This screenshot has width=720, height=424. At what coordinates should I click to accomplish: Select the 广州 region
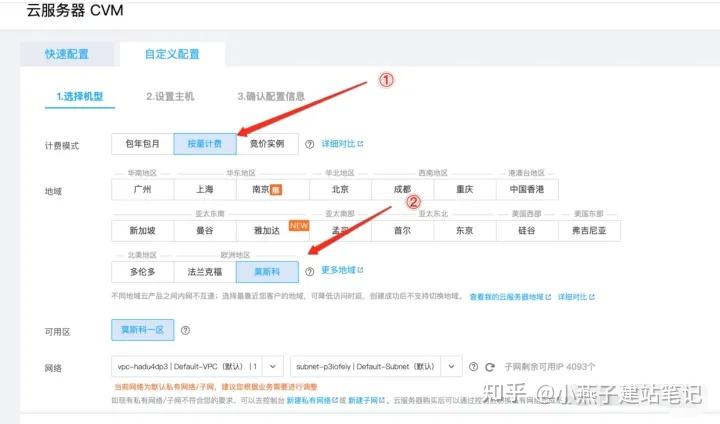point(142,189)
